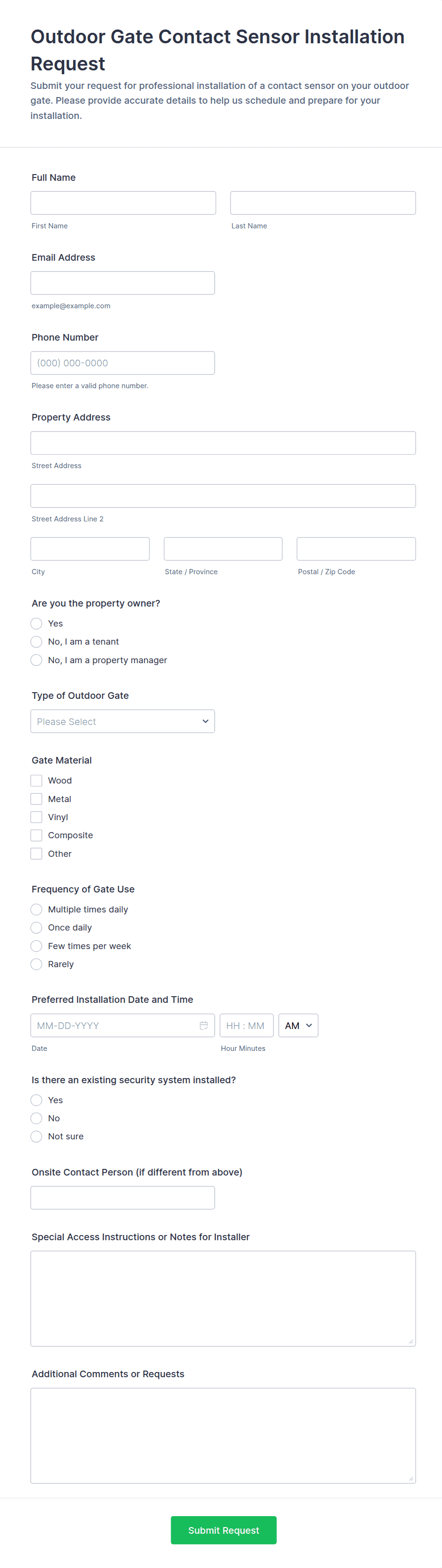
Task: Click into the Email Address field
Action: [123, 283]
